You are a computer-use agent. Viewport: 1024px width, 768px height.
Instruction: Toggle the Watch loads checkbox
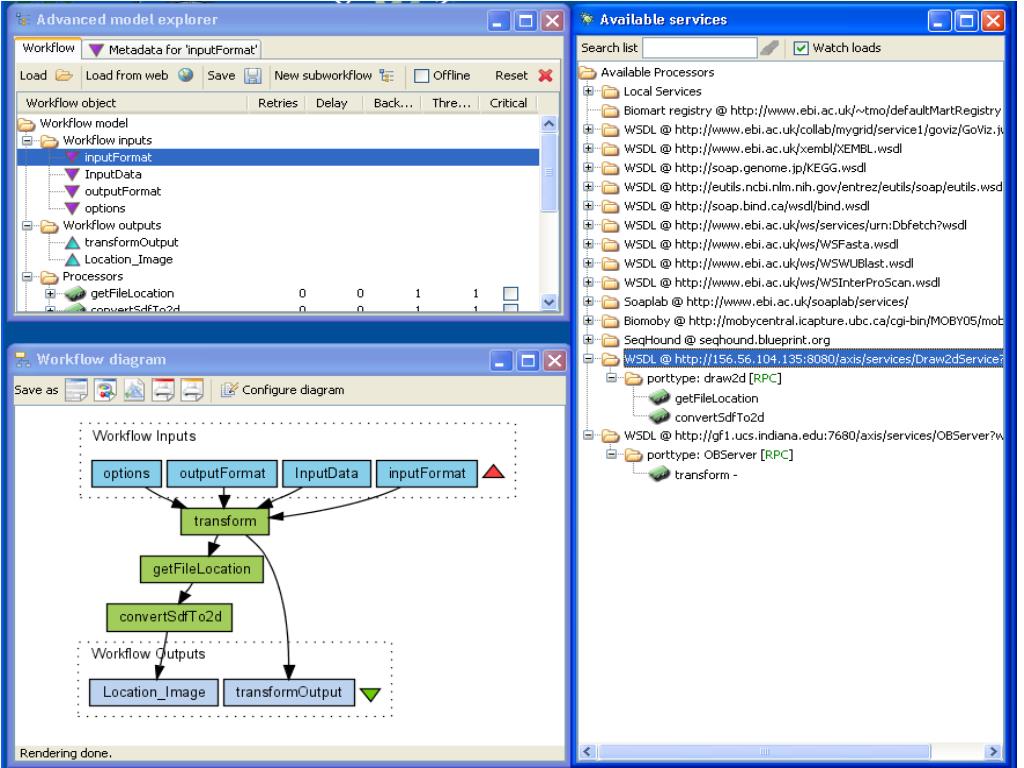point(801,48)
